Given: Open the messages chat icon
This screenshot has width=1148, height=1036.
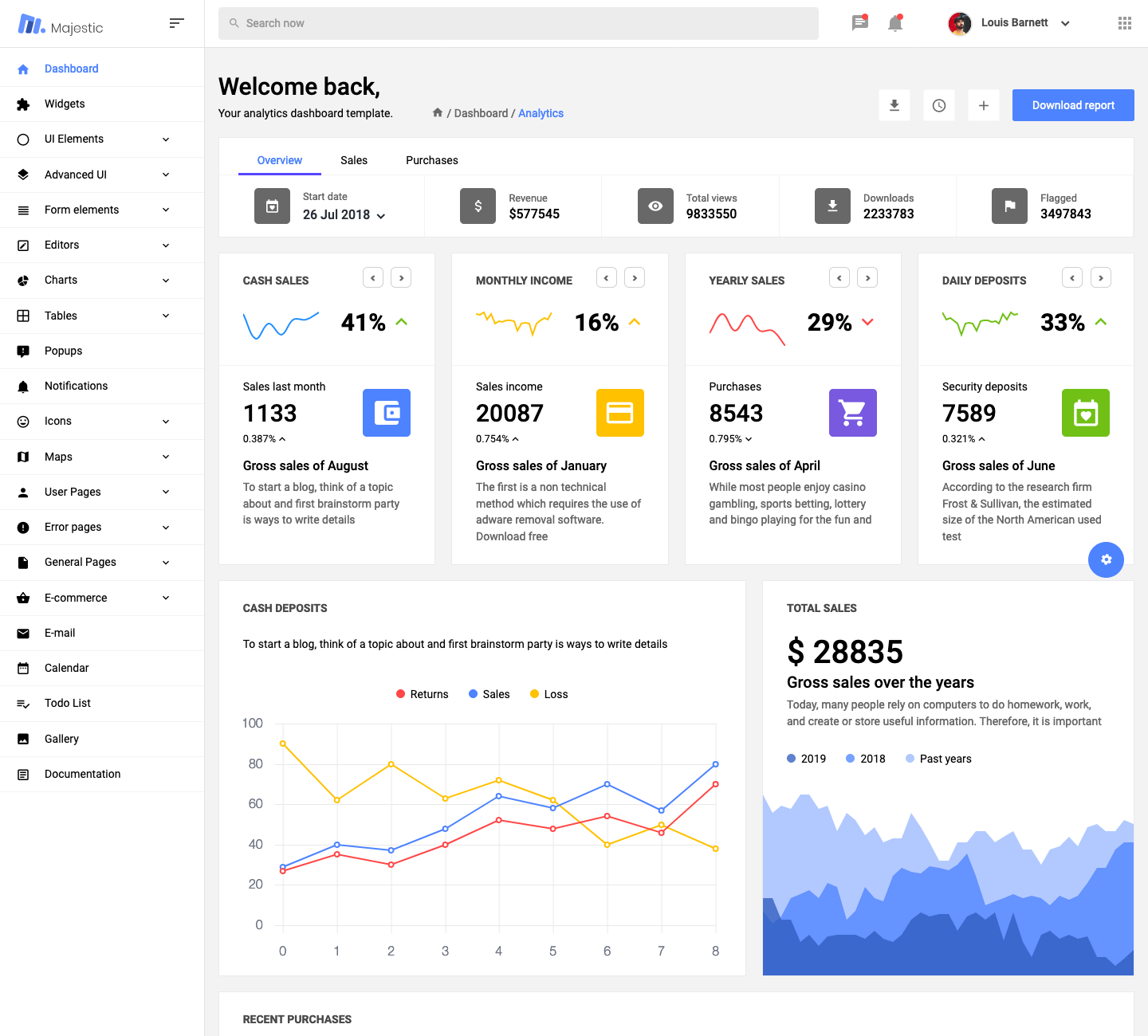Looking at the screenshot, I should pos(859,23).
